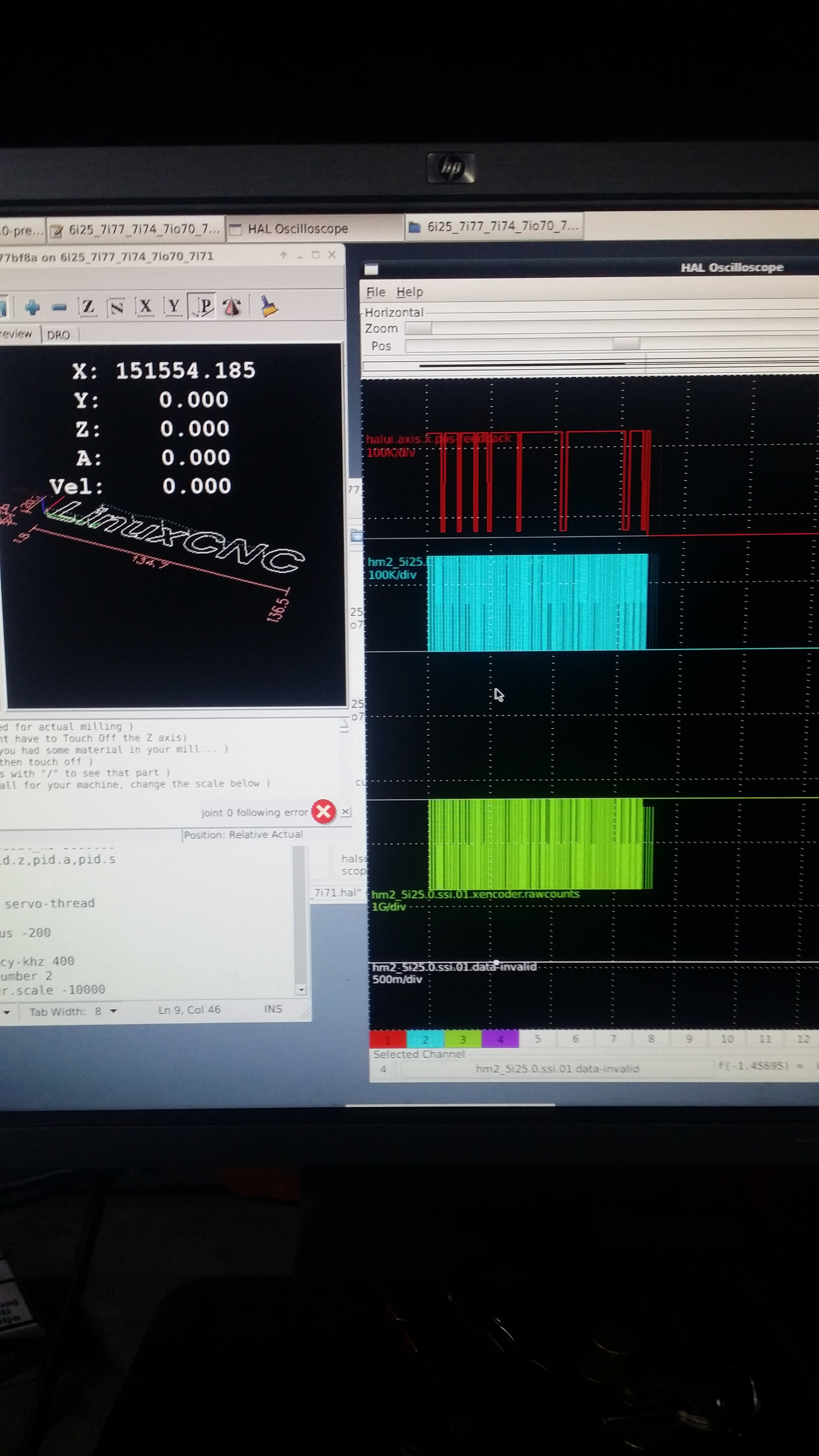Open the language dropdown arrow left of Tab Width
Viewport: 819px width, 1456px height.
tap(7, 1012)
